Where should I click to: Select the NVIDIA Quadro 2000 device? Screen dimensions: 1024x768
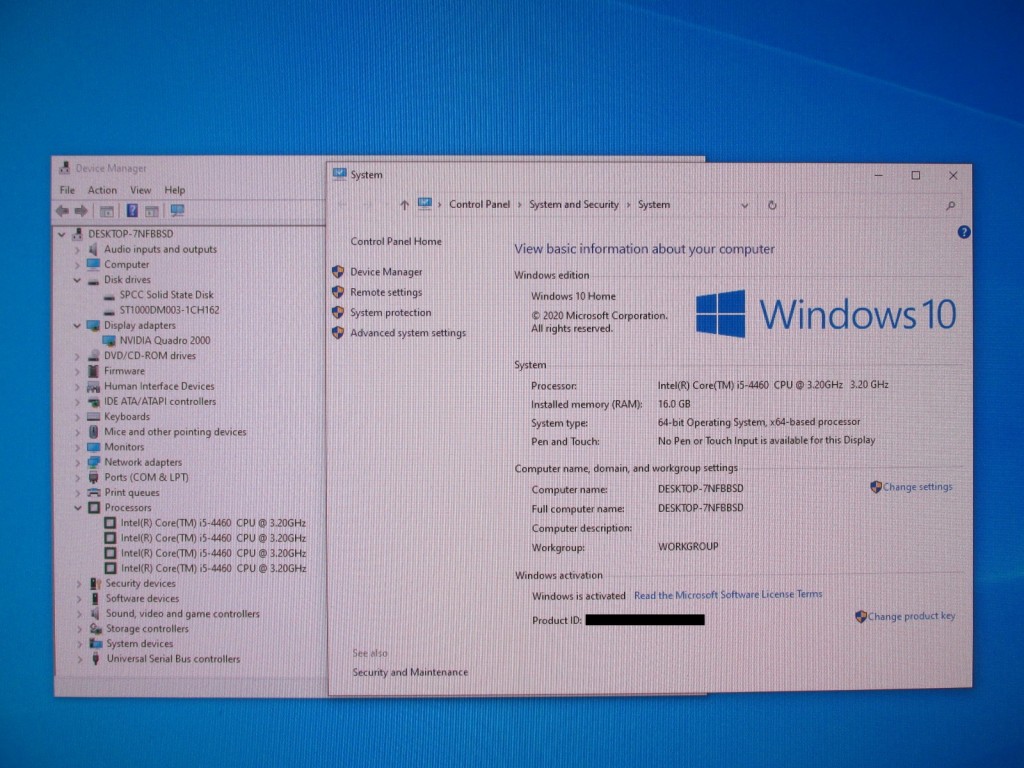tap(164, 341)
